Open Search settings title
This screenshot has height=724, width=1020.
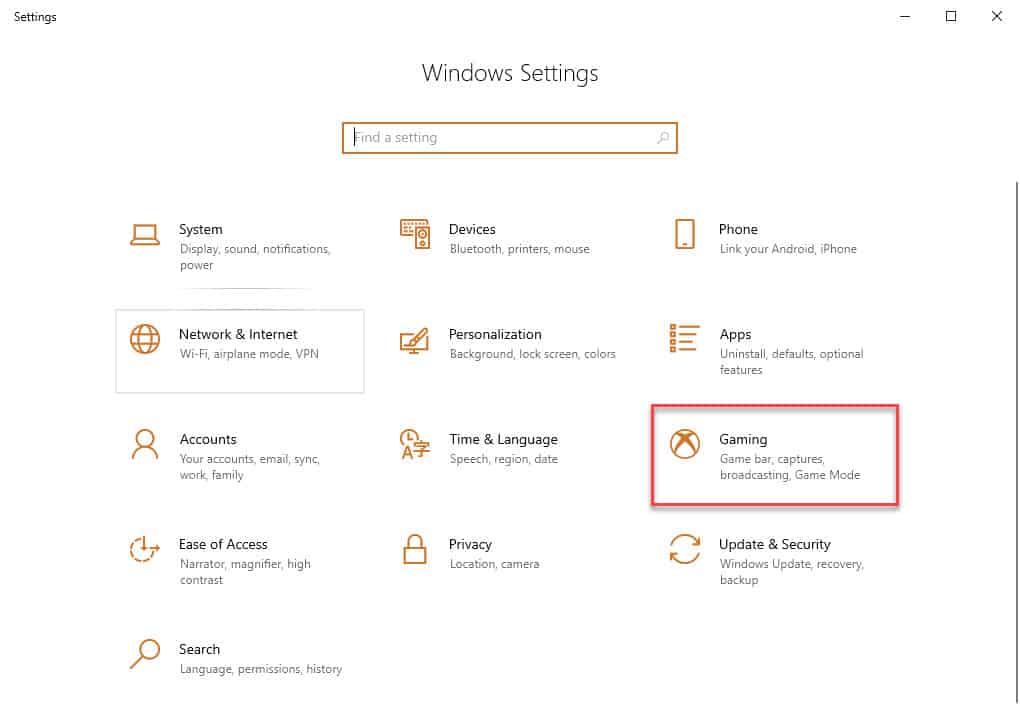200,650
